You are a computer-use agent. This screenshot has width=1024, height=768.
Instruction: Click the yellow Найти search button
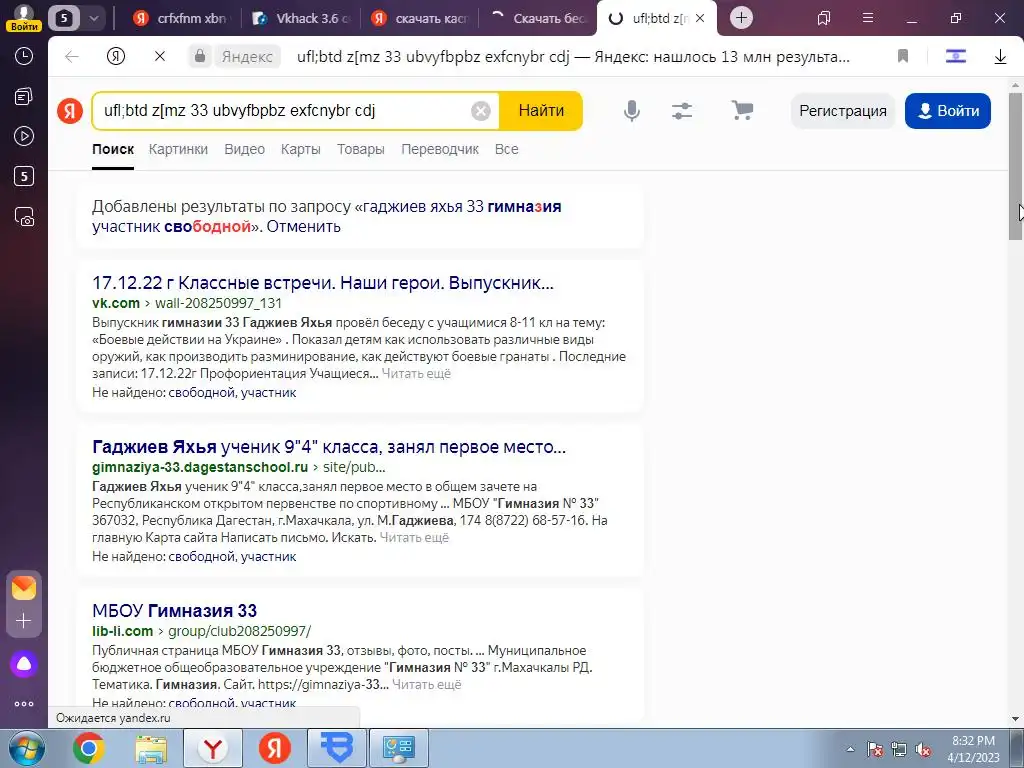(x=541, y=110)
